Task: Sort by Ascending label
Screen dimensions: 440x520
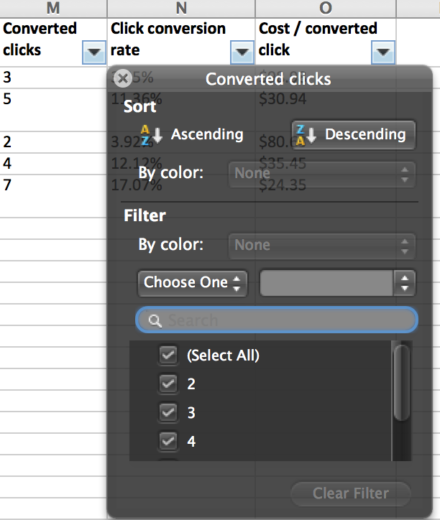Action: coord(207,134)
